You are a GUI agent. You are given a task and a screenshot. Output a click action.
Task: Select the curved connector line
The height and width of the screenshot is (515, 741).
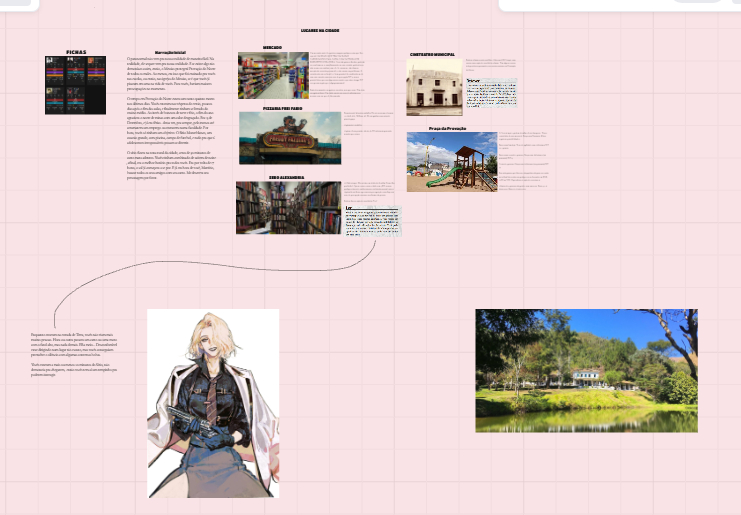[x=200, y=271]
